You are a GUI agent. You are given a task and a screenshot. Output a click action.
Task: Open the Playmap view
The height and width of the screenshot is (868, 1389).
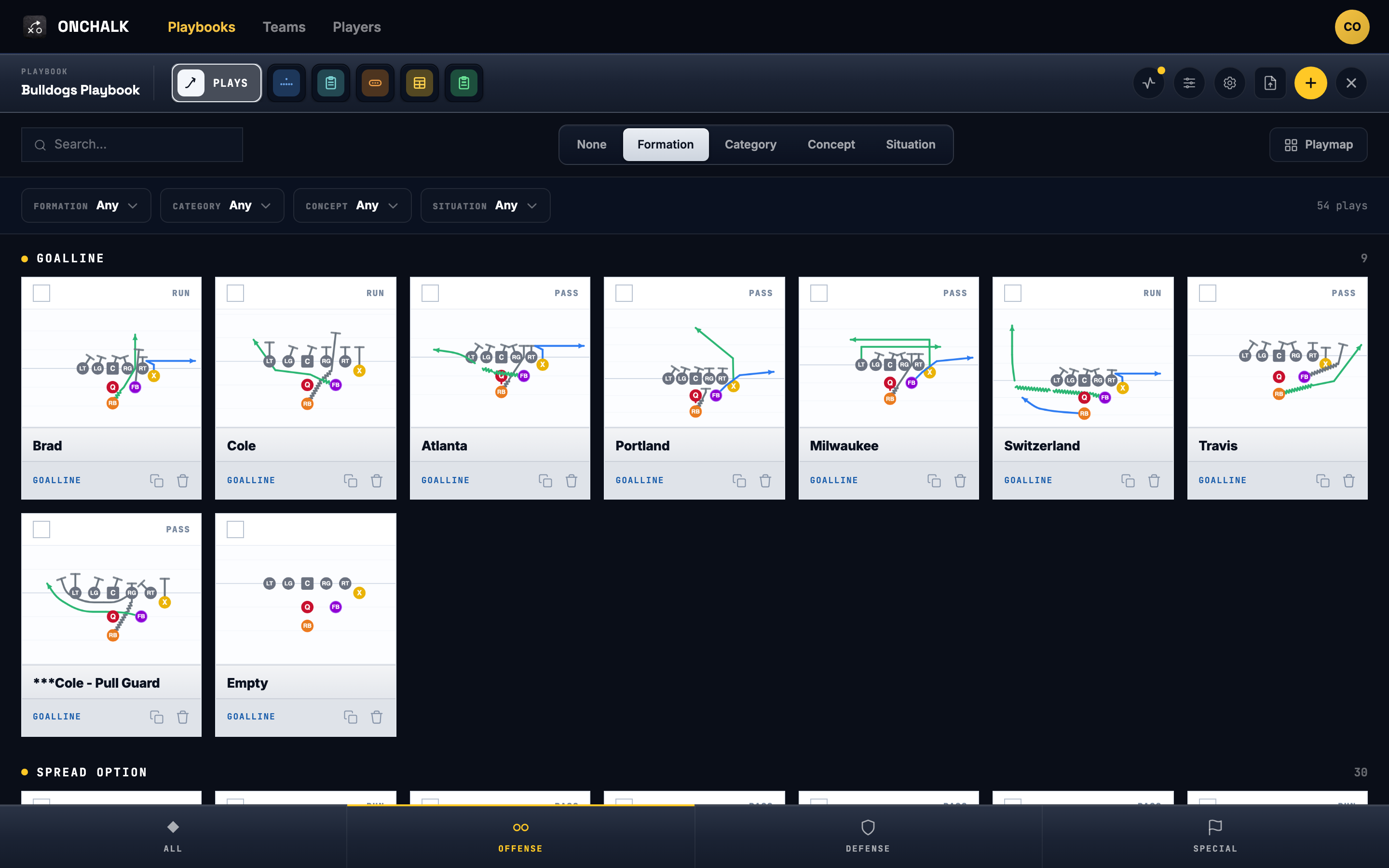click(x=1319, y=145)
